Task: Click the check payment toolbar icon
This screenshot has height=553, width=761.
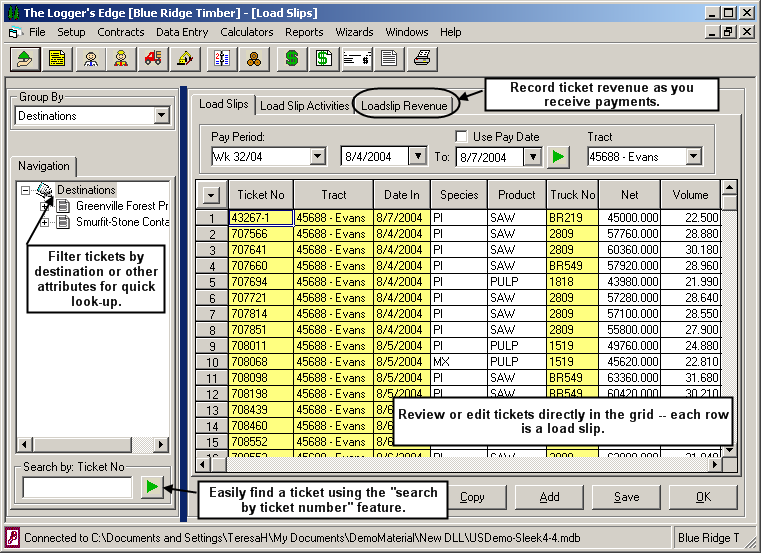Action: coord(357,59)
